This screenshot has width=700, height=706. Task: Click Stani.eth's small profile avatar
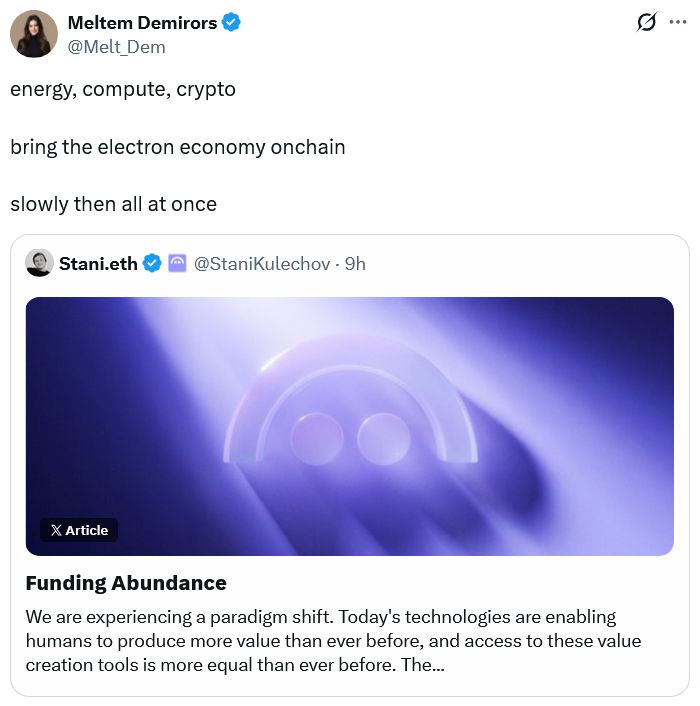point(39,263)
